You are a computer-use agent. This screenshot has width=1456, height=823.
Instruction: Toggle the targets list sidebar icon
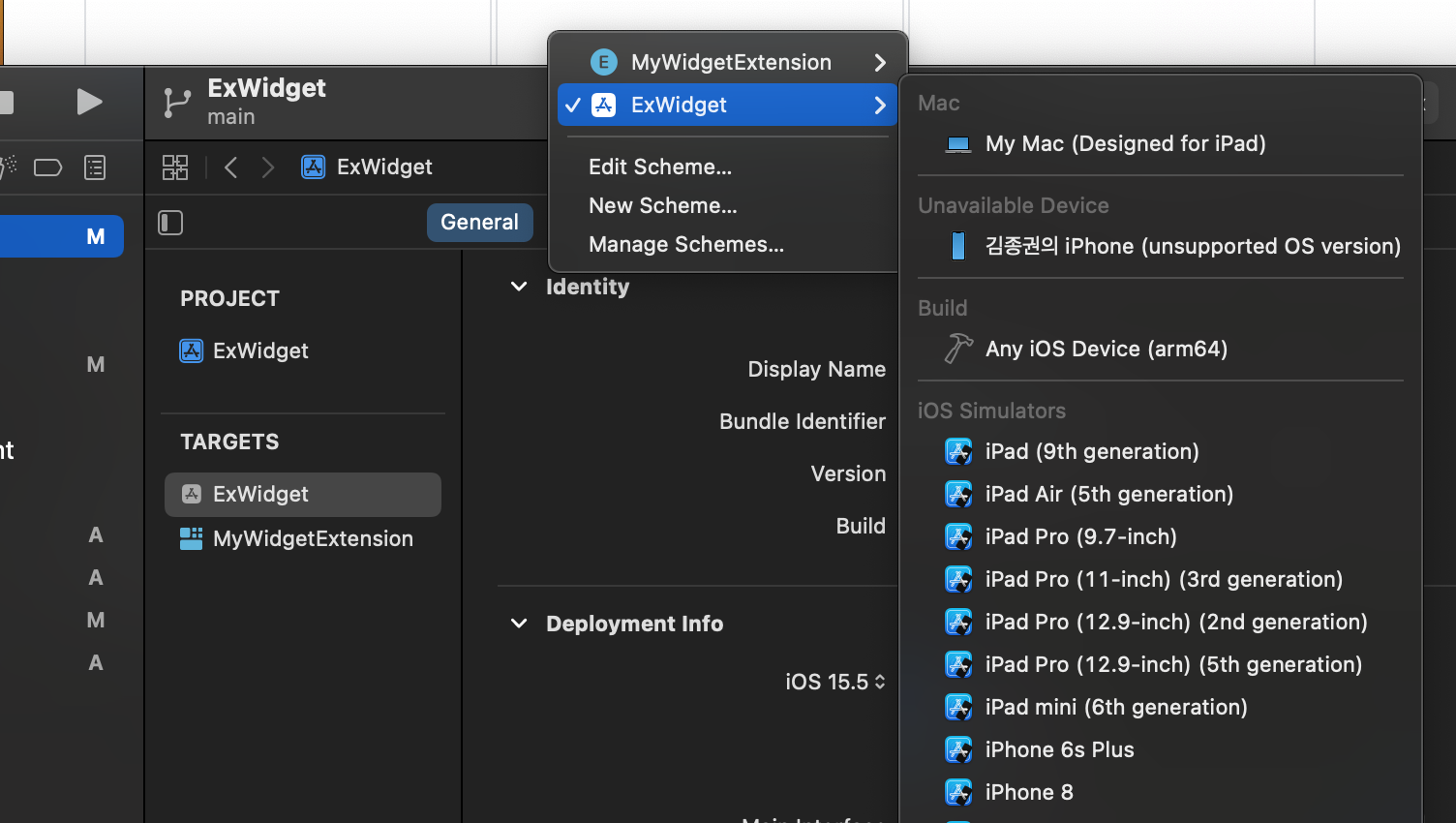click(170, 223)
